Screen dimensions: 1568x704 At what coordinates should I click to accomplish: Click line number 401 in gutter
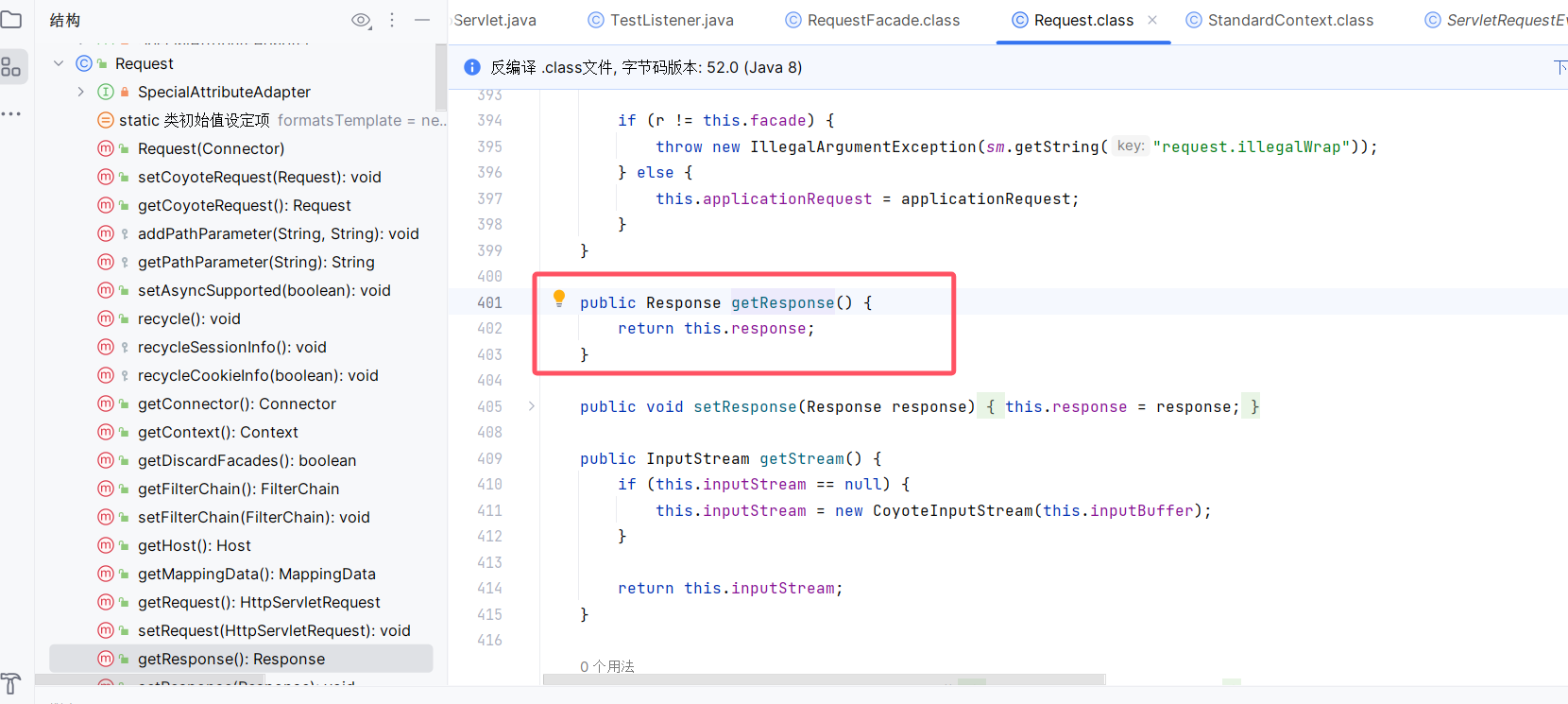pyautogui.click(x=489, y=302)
